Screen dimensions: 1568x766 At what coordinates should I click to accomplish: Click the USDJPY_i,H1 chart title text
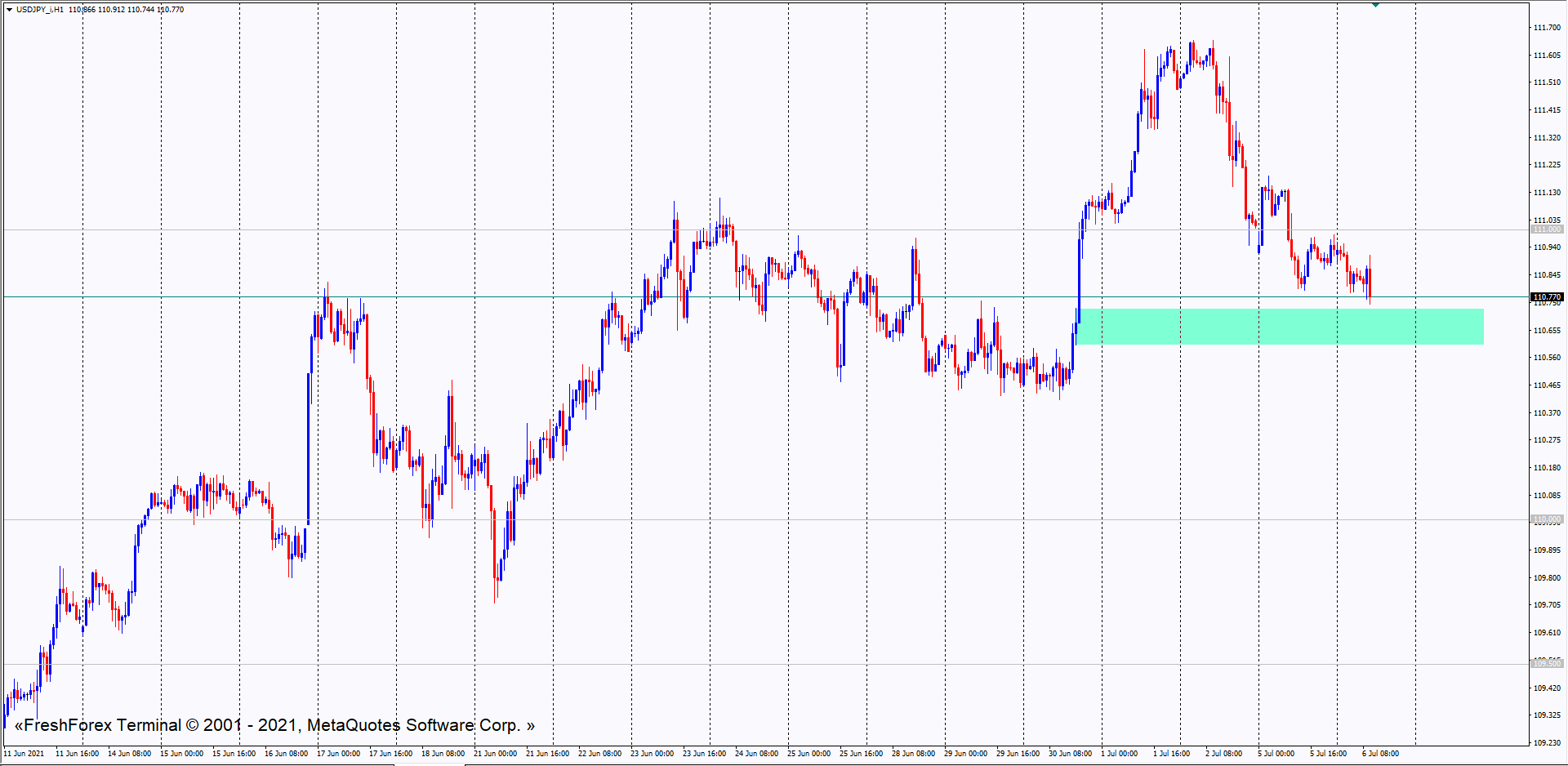click(39, 10)
